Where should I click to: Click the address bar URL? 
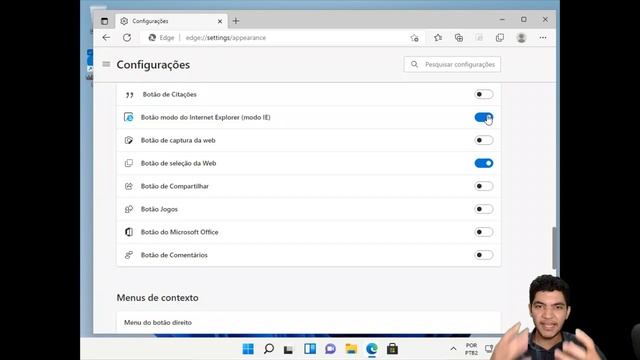tap(225, 38)
